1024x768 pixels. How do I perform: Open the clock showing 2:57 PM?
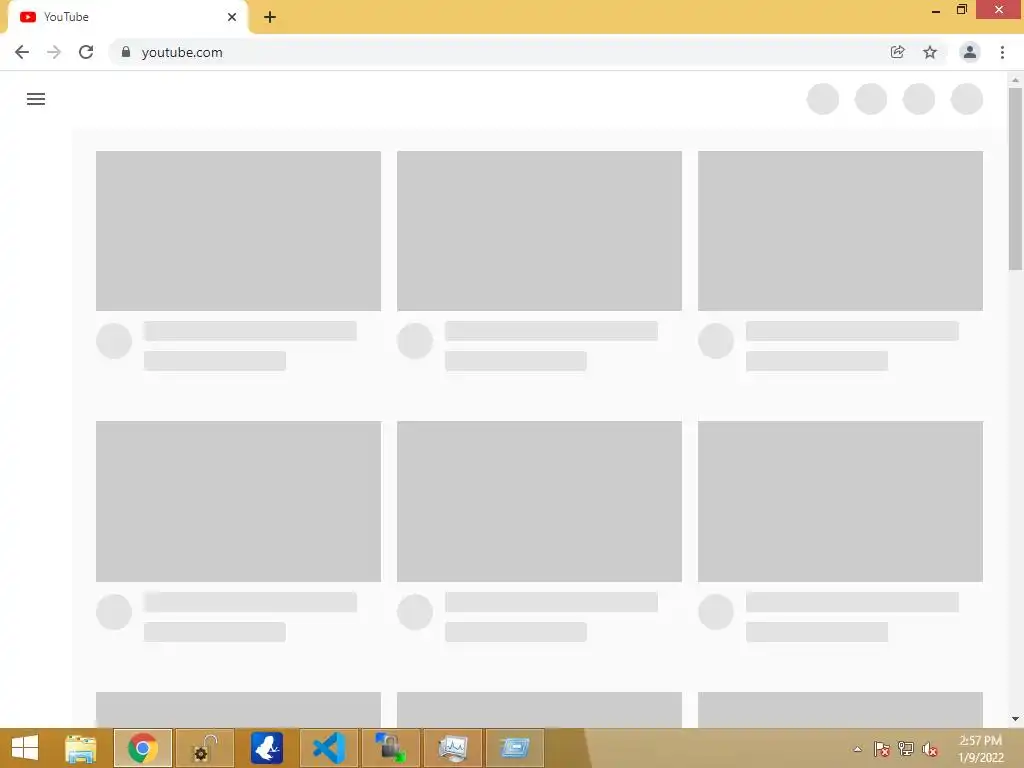[980, 748]
